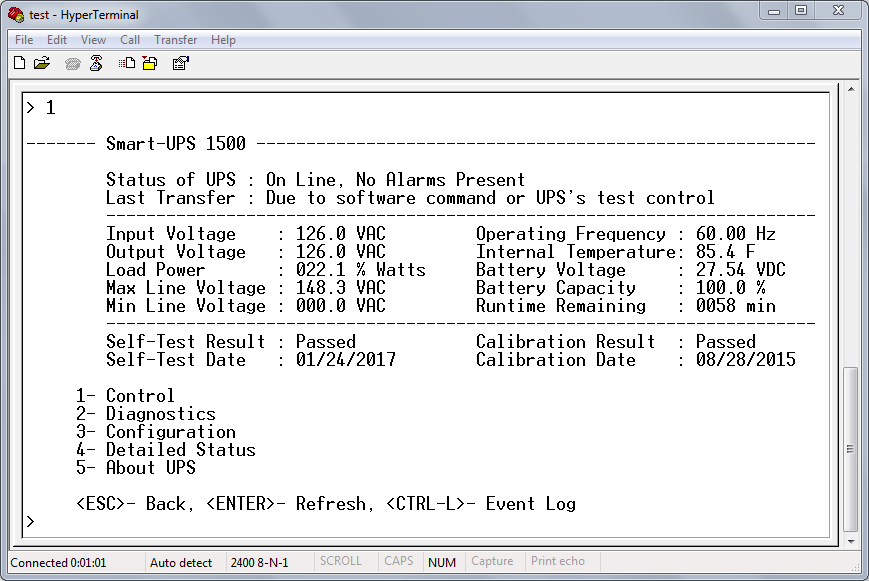Click the HyperTerminal title bar app icon
869x581 pixels.
(x=16, y=14)
